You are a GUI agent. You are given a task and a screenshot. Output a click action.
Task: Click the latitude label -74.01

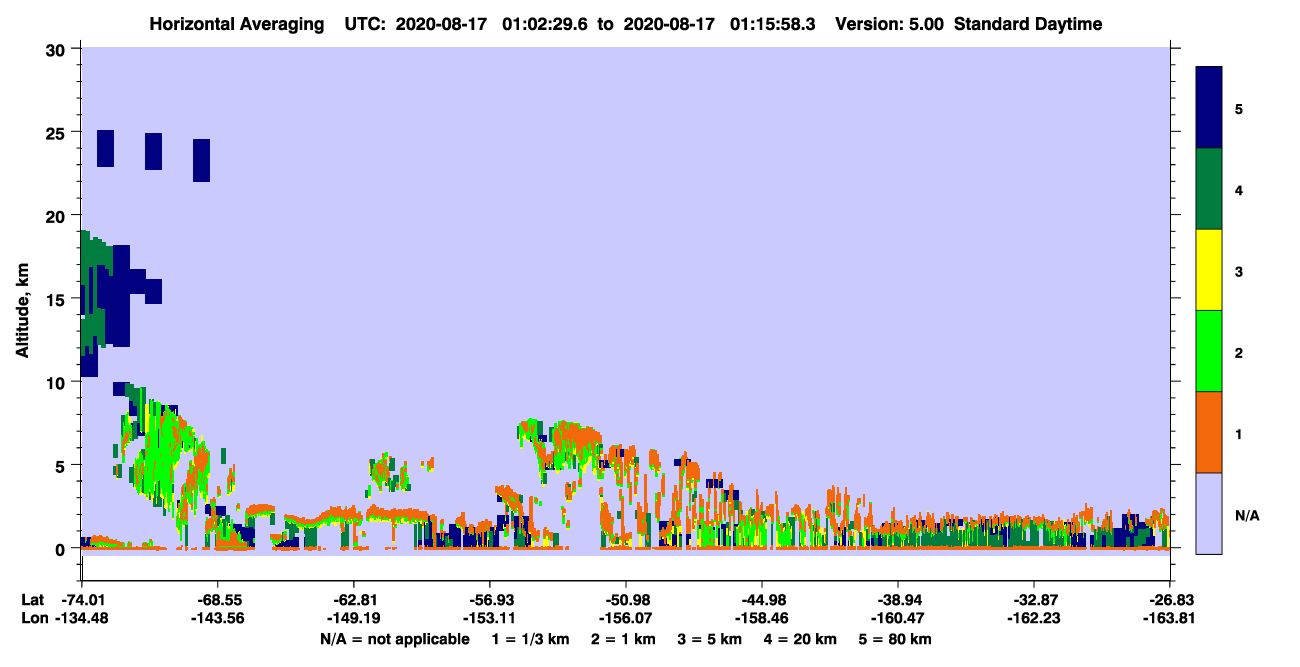coord(81,600)
